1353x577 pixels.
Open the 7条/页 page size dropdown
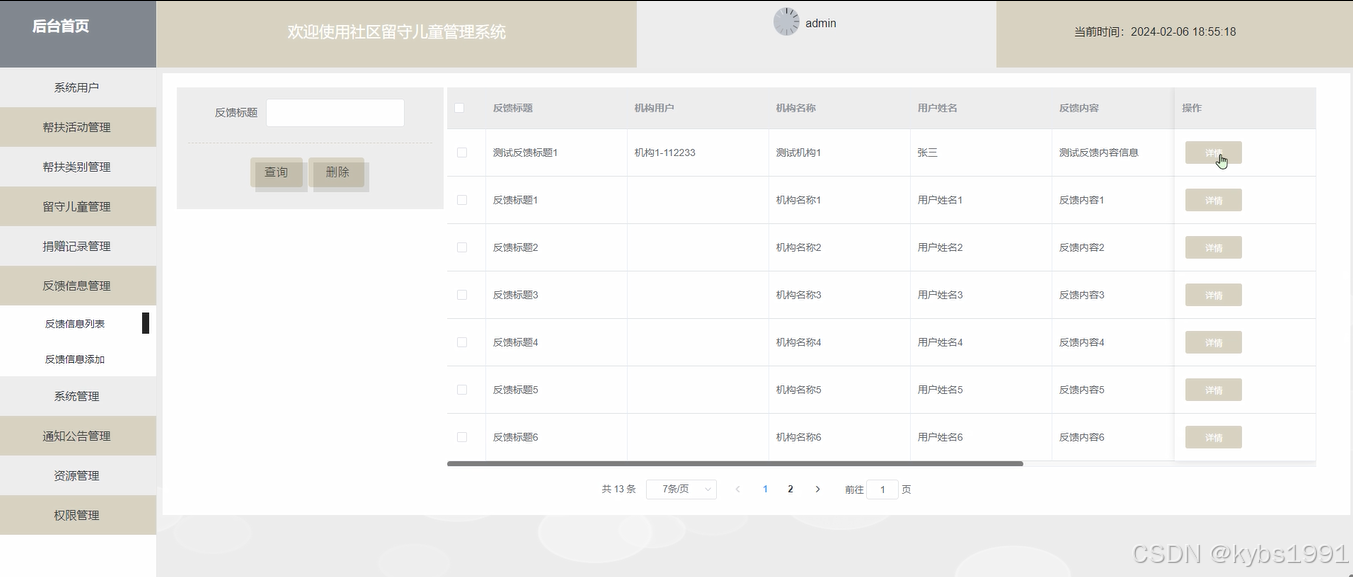click(x=681, y=489)
